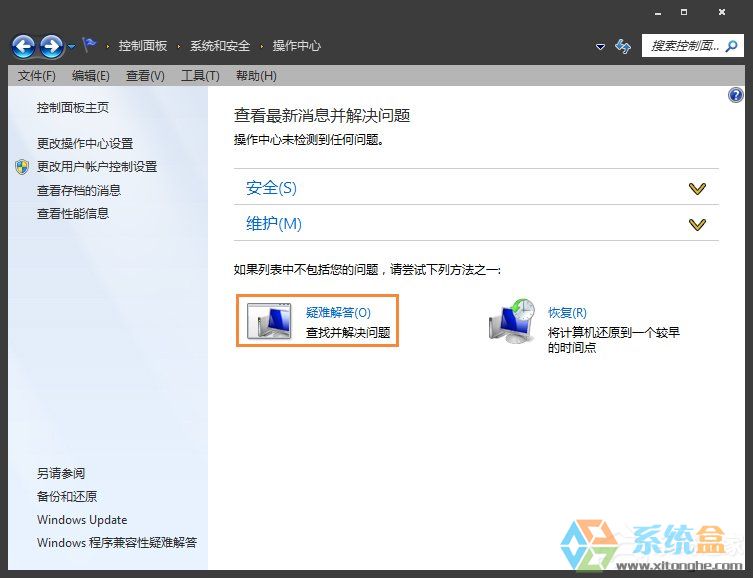Open the 工具(T) menu

[x=200, y=76]
